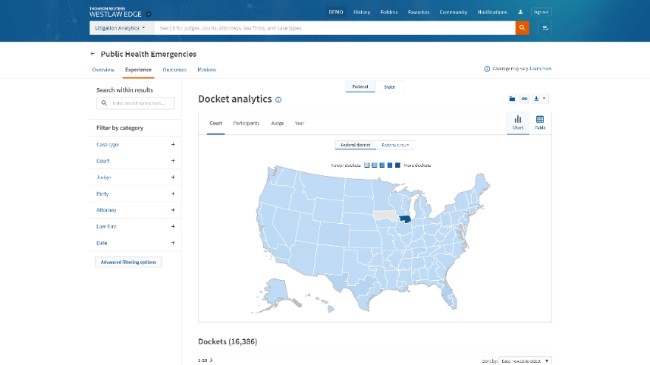Select the Participants tab

tap(246, 123)
